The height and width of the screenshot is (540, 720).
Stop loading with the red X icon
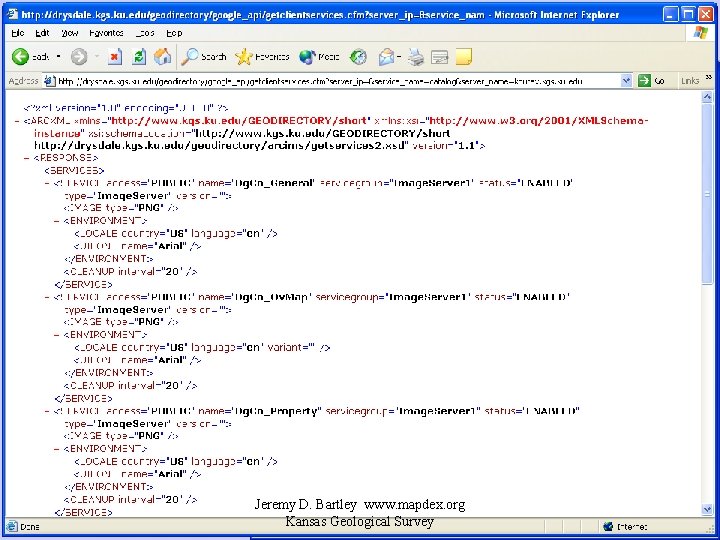click(x=115, y=57)
